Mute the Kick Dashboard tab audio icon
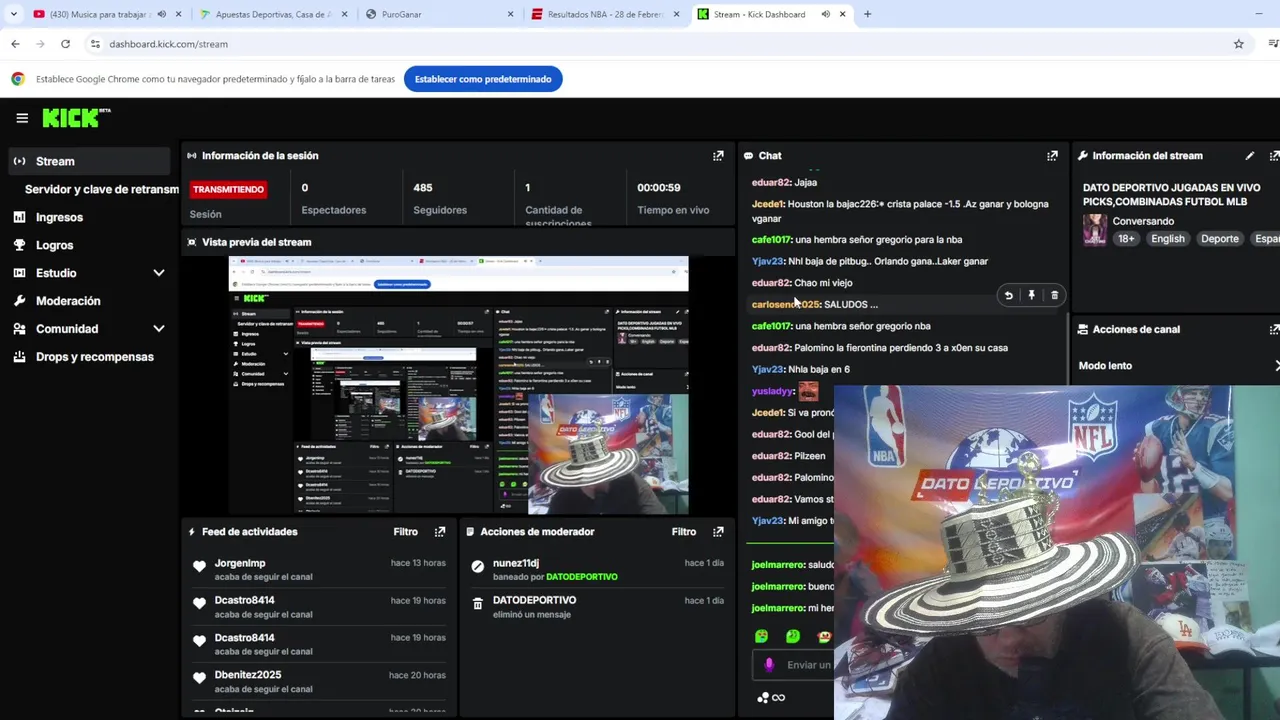 825,14
